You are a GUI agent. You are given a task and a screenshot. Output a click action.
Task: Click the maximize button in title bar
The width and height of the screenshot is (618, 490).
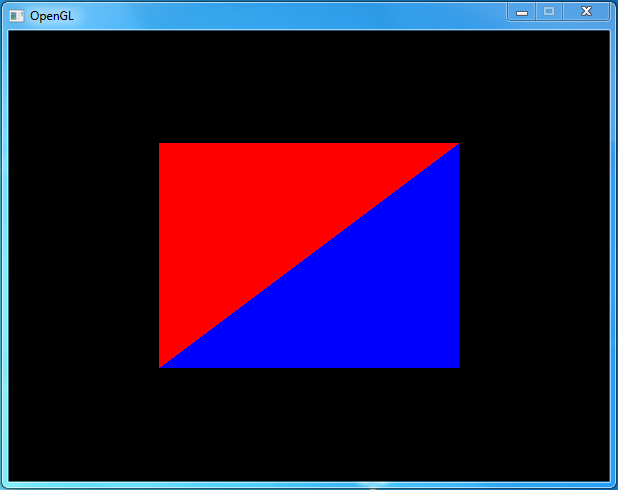click(549, 12)
